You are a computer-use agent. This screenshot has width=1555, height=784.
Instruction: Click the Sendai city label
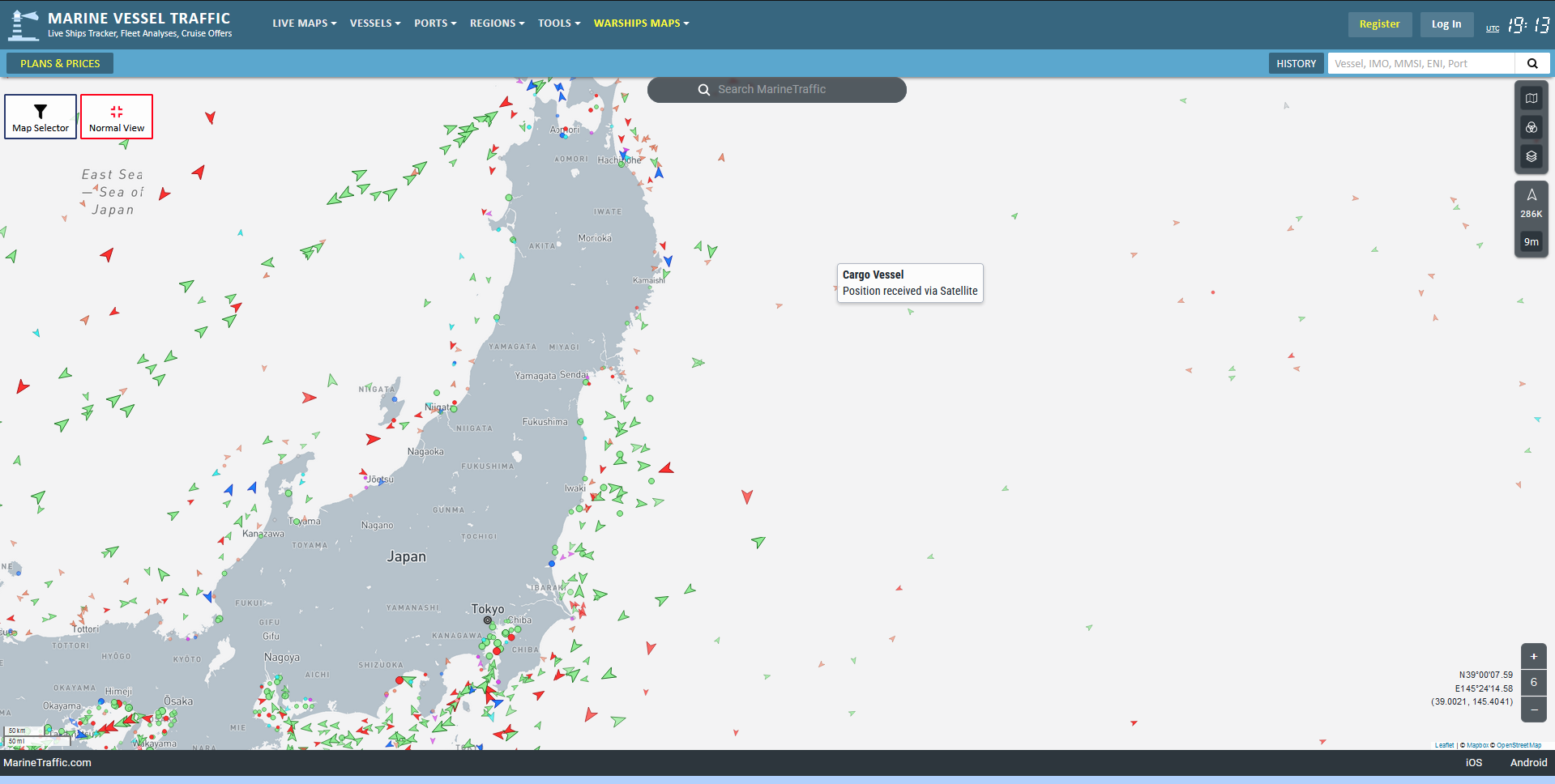click(x=574, y=375)
